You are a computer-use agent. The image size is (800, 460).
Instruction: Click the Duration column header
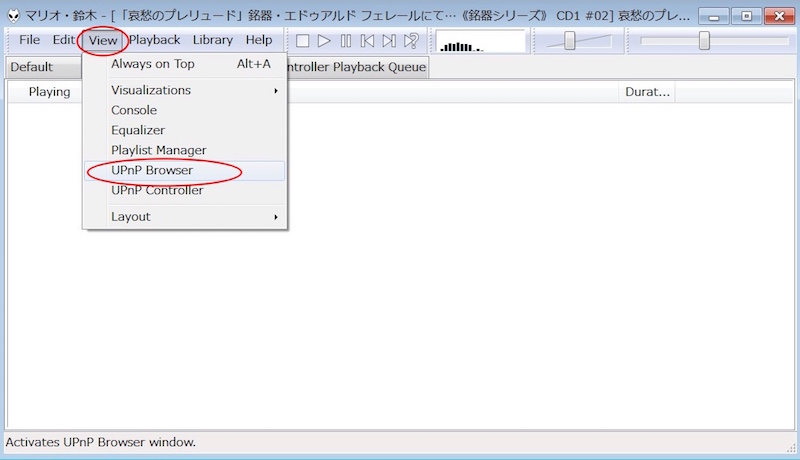coord(647,92)
